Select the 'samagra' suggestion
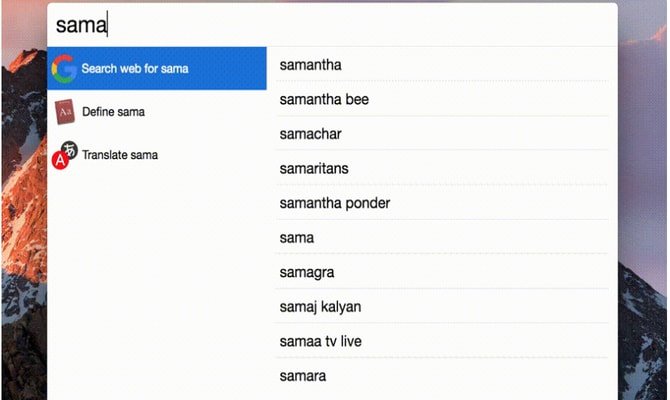 point(442,272)
